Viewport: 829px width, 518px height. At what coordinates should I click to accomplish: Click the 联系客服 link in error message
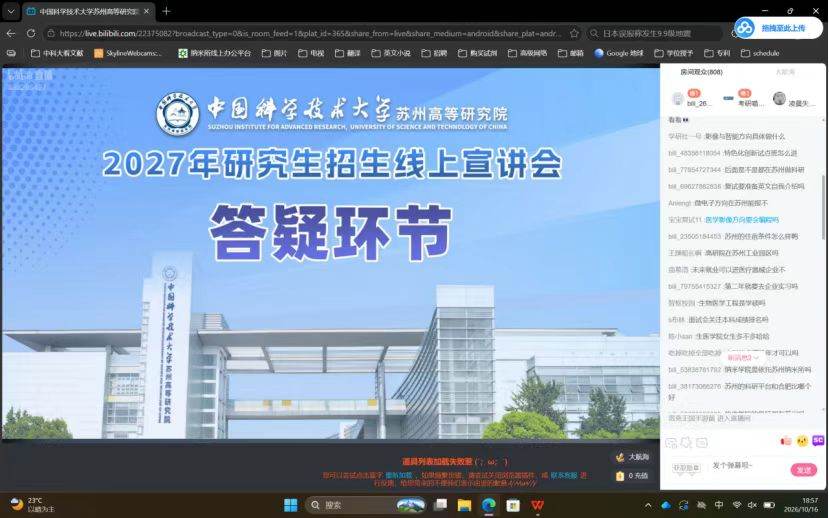(x=564, y=475)
